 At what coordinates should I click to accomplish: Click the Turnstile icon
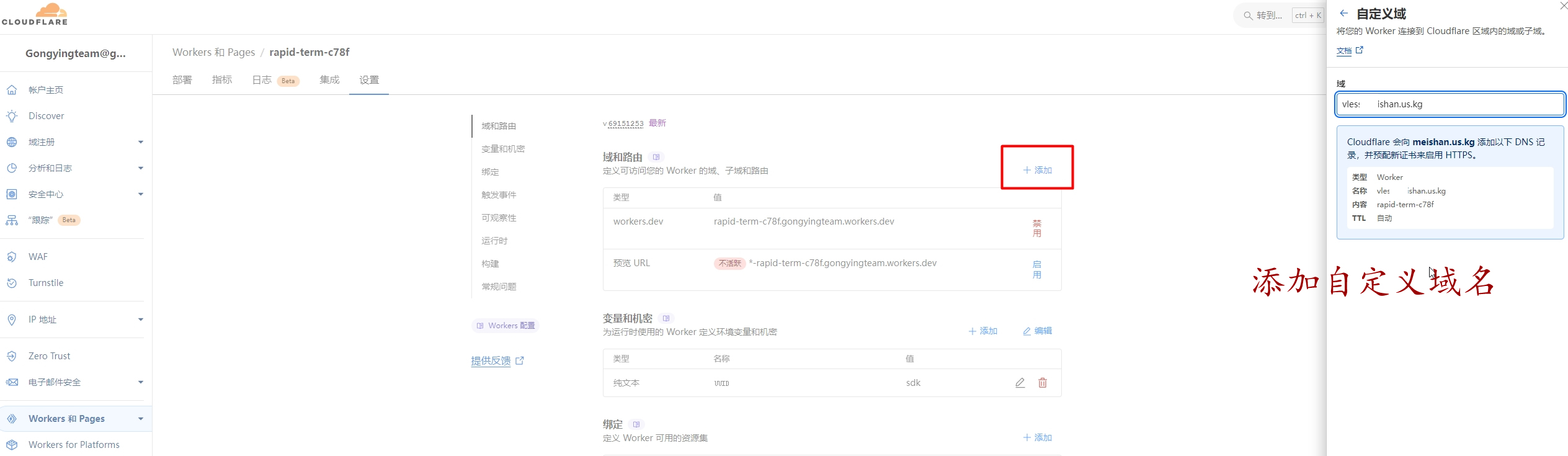click(x=12, y=283)
